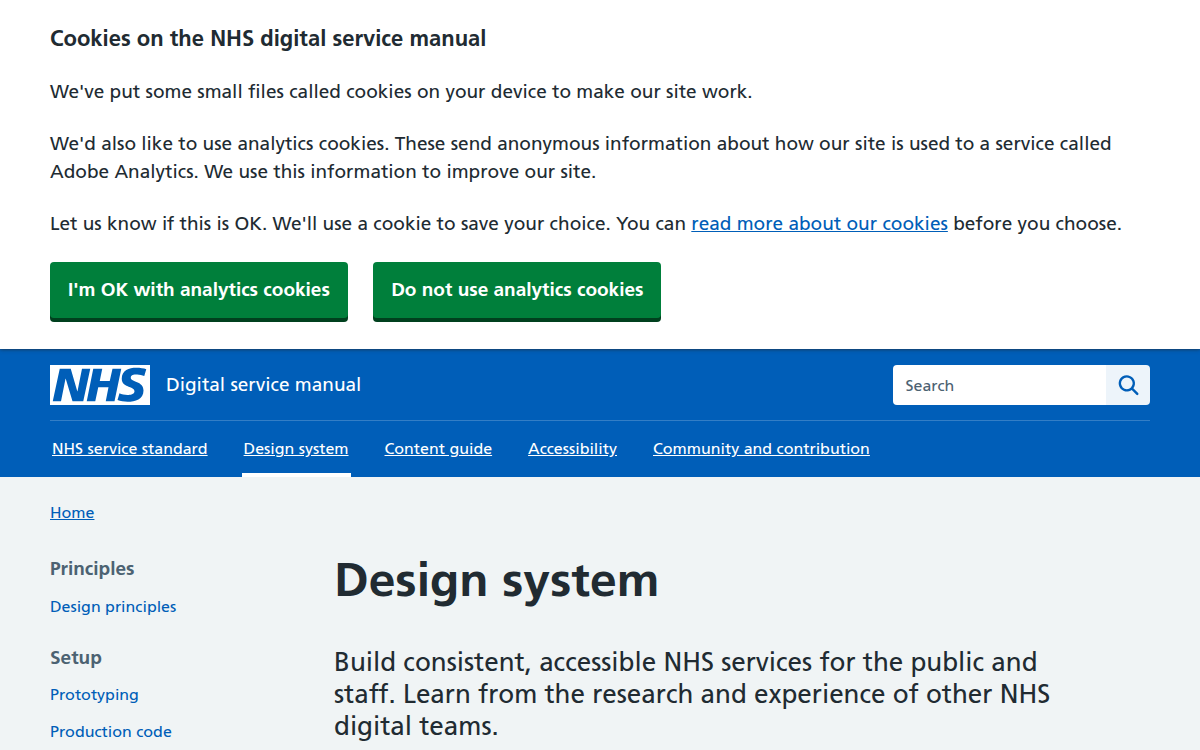The image size is (1200, 750).
Task: Open Design principles sidebar link
Action: pos(113,607)
